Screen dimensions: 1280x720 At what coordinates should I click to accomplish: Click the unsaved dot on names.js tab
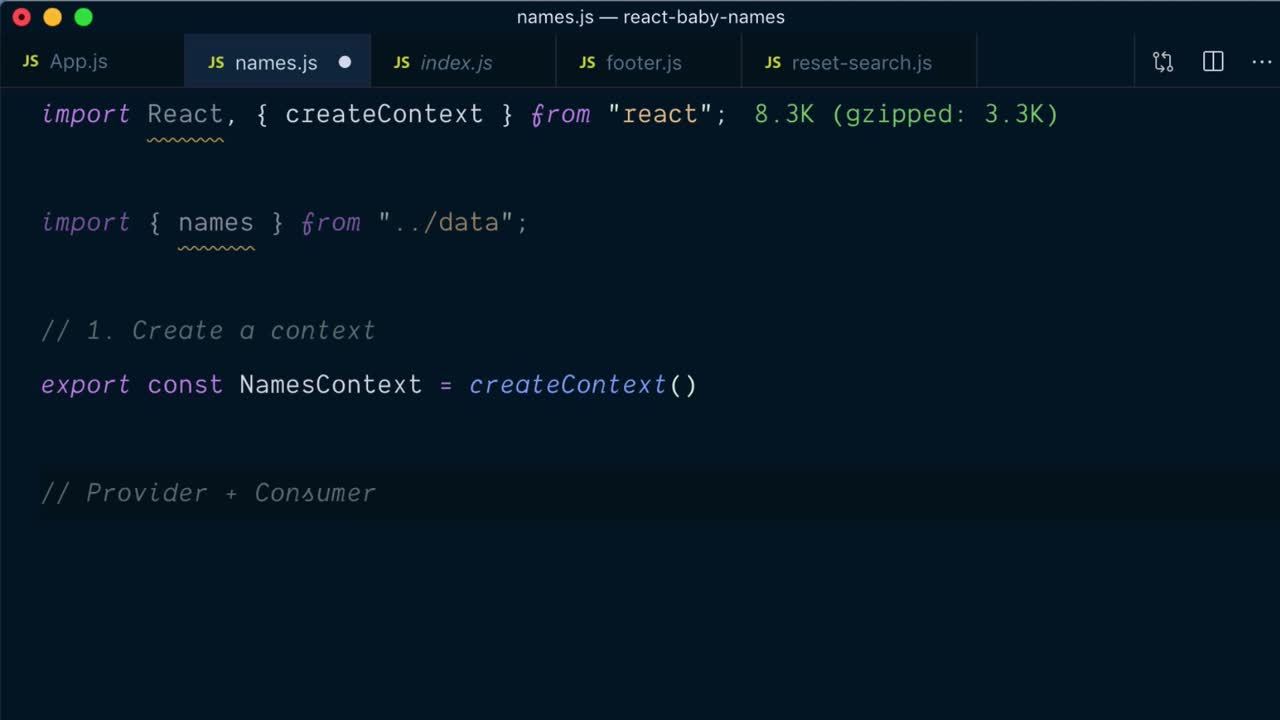(345, 62)
